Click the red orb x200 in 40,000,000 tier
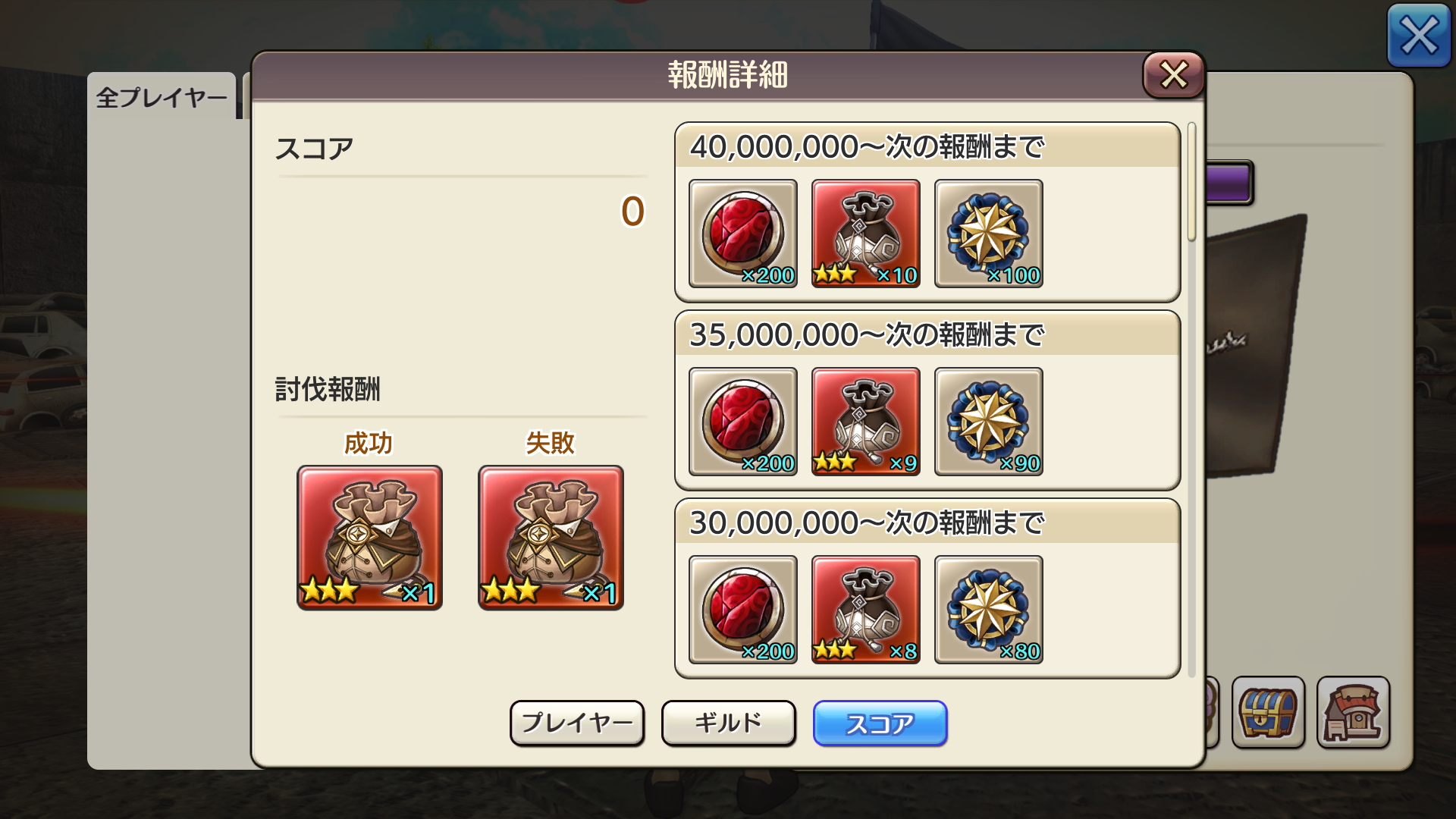The width and height of the screenshot is (1456, 819). click(x=742, y=234)
